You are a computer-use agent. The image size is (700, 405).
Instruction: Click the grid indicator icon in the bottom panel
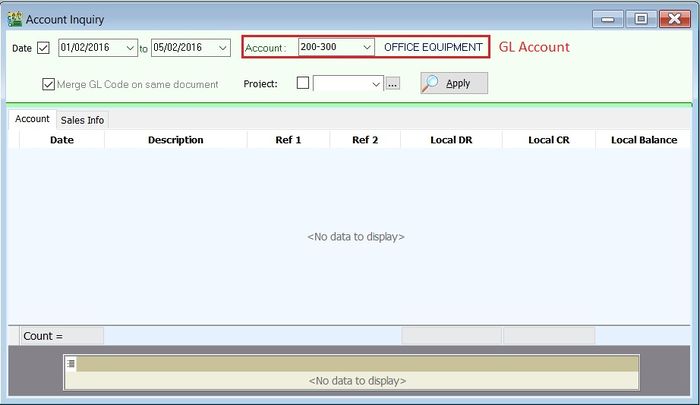coord(70,363)
